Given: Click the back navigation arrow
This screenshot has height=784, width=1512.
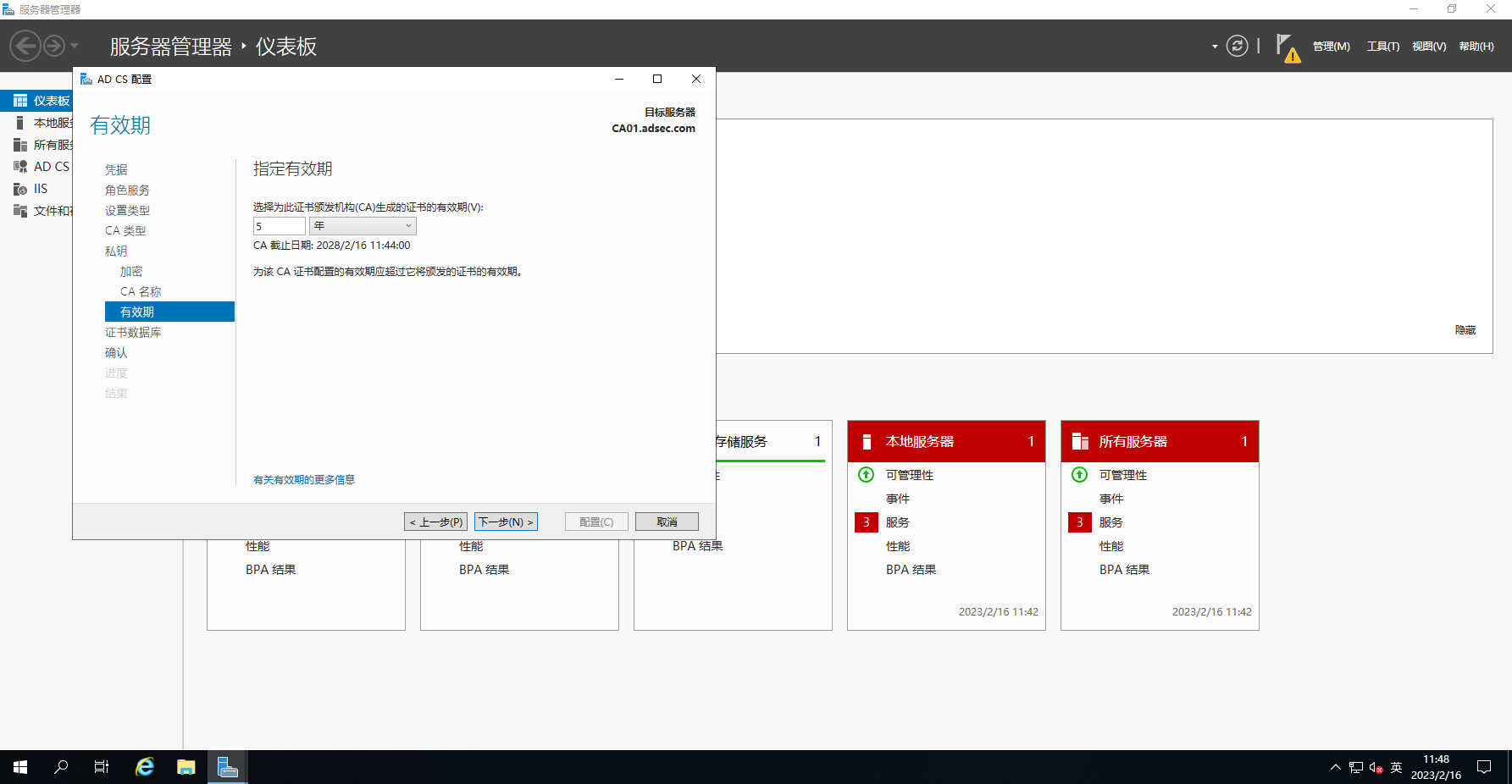Looking at the screenshot, I should click(25, 46).
